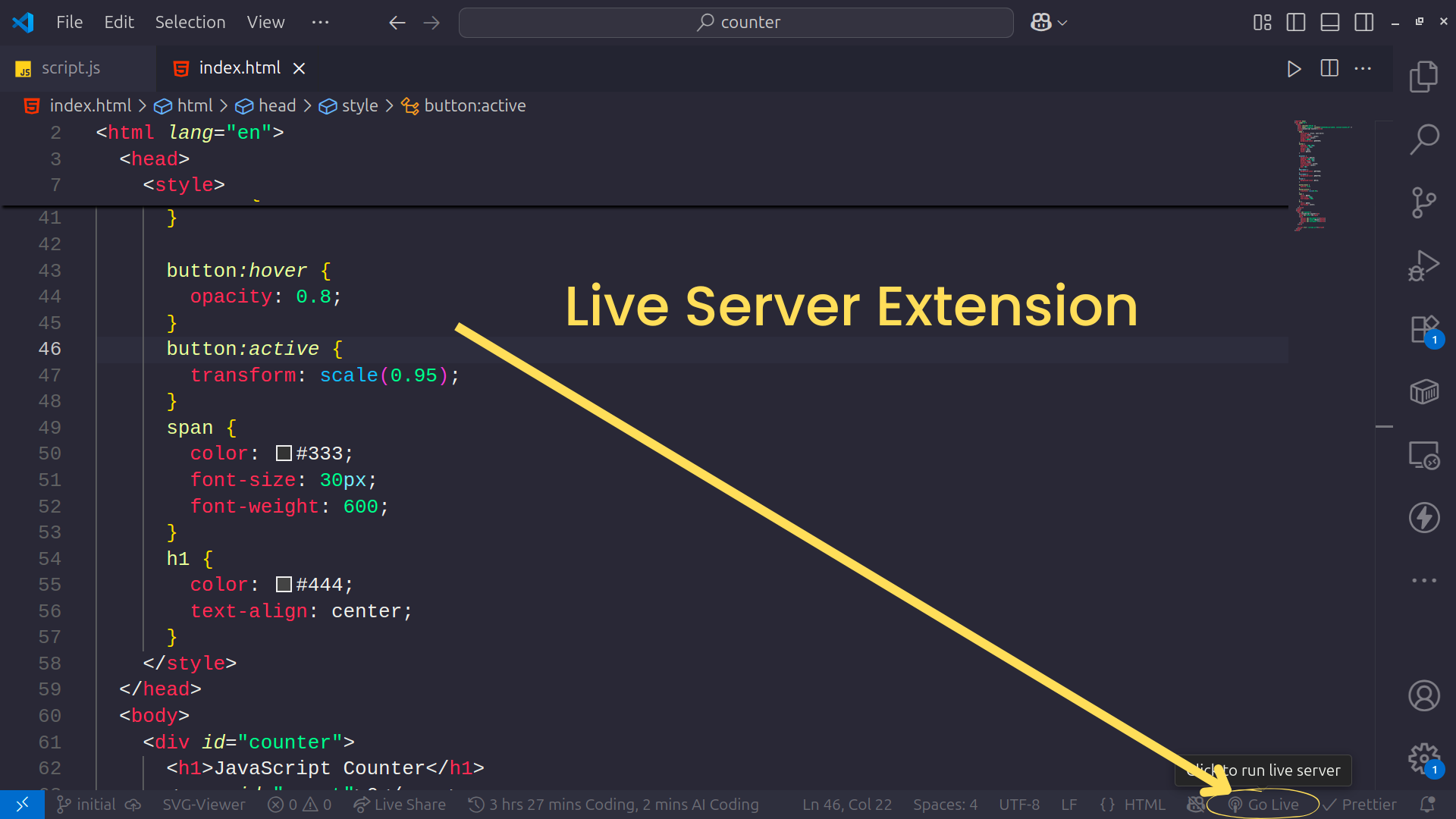Viewport: 1456px width, 819px height.
Task: Open the Selection menu
Action: point(190,23)
